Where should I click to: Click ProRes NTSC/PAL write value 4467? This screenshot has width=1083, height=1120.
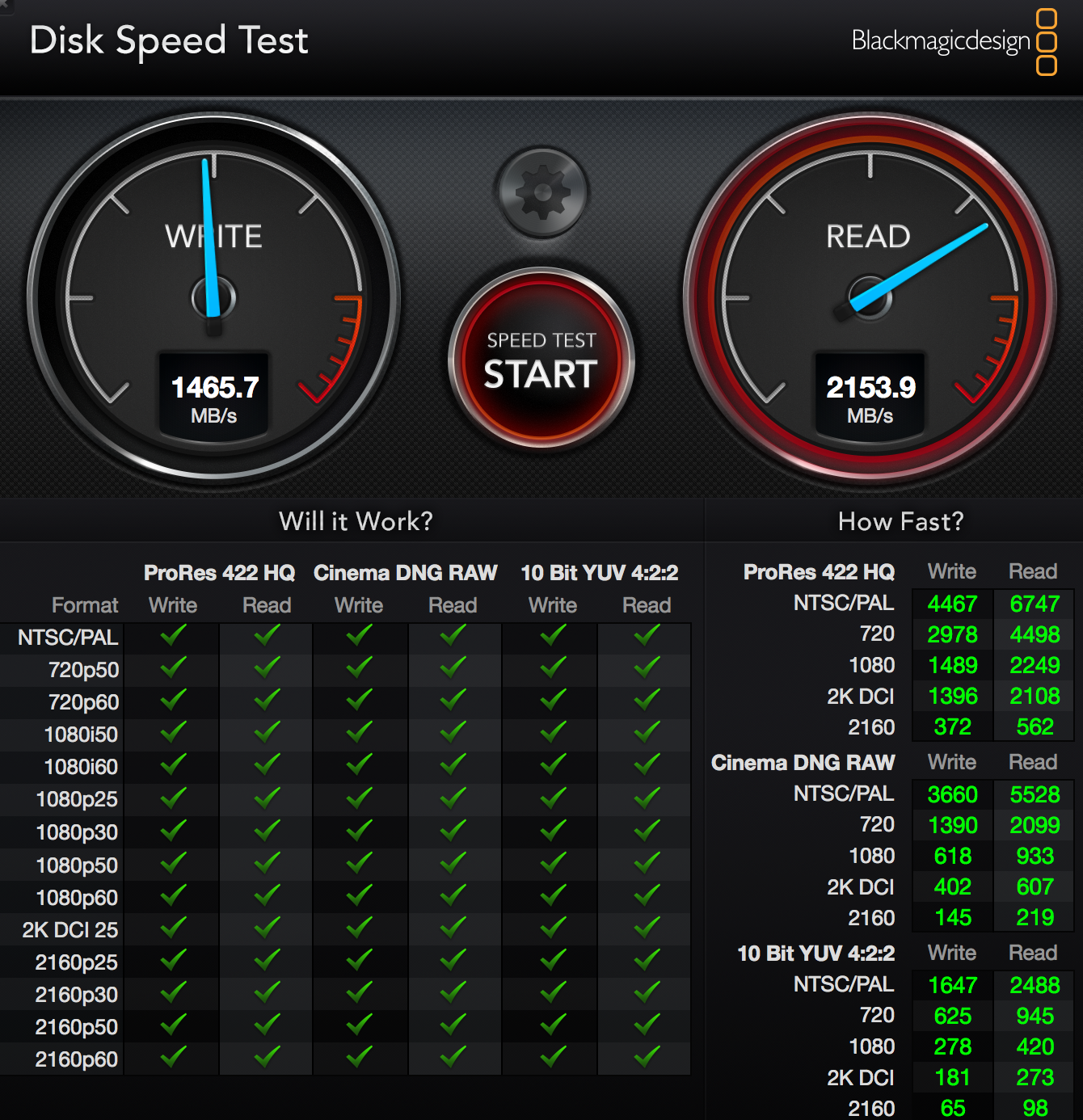point(952,604)
